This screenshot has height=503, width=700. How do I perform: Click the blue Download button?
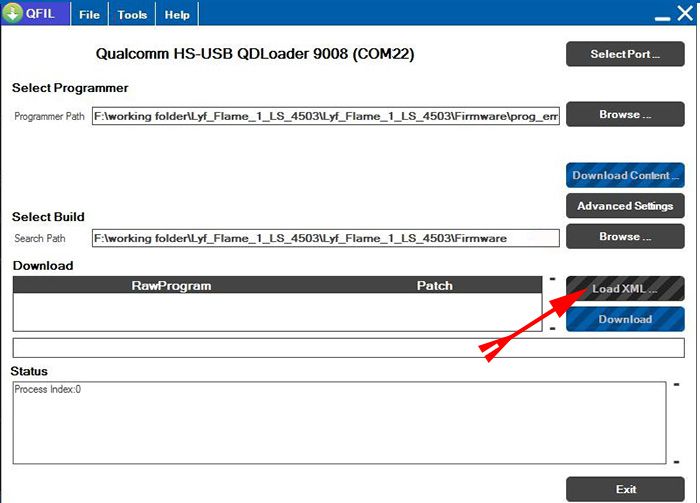(x=625, y=319)
